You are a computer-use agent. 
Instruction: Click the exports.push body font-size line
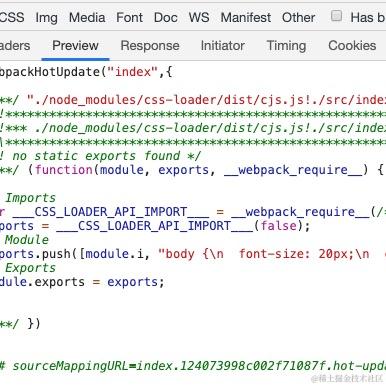(x=193, y=254)
